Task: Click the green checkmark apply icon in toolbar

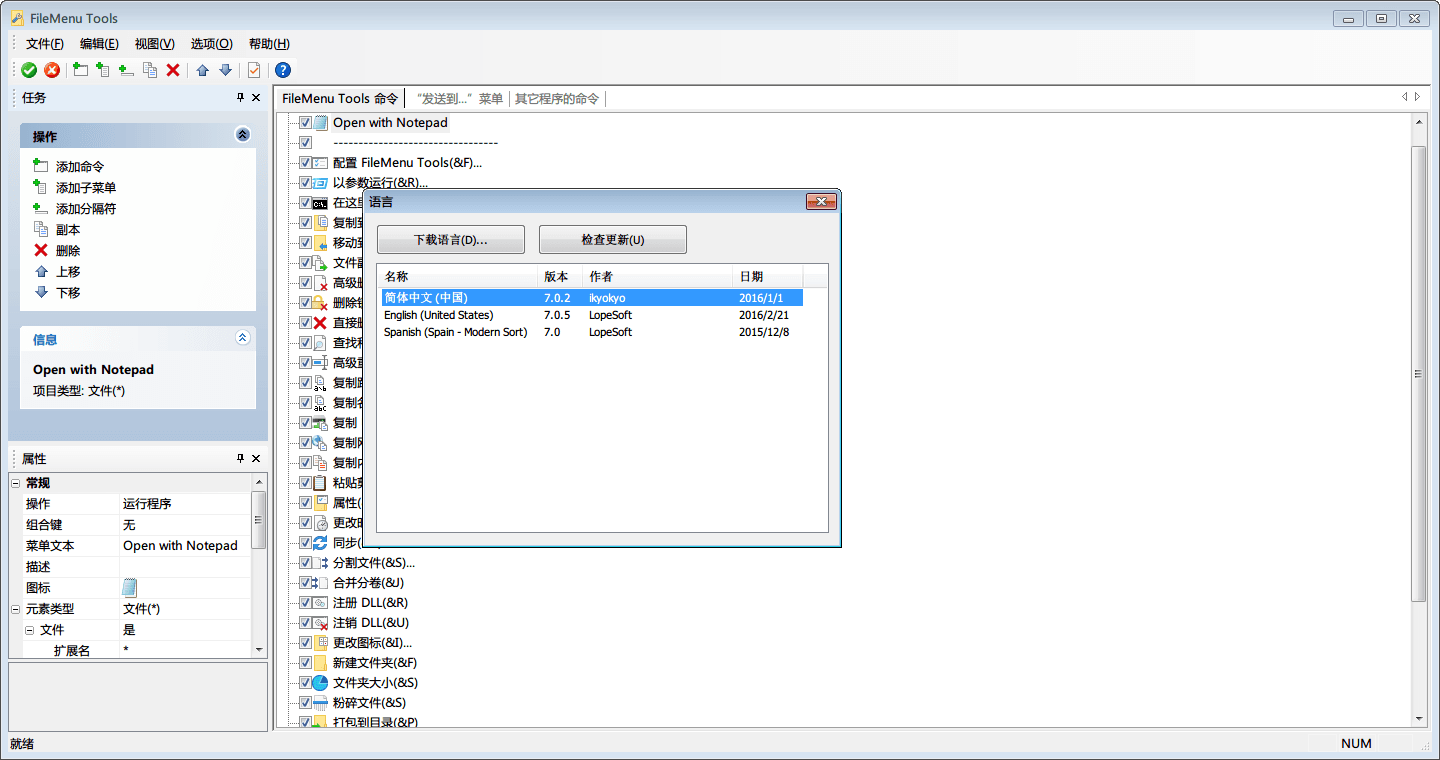Action: [x=29, y=70]
